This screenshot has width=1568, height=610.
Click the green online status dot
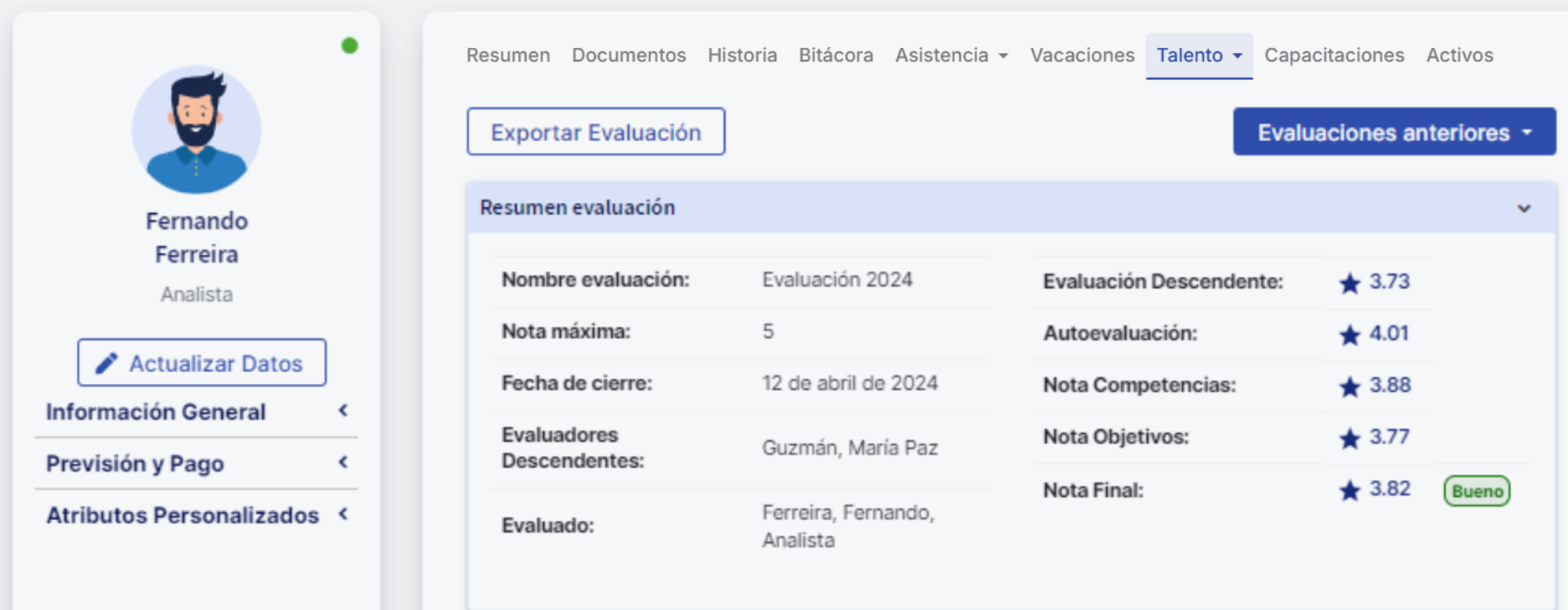pyautogui.click(x=350, y=45)
